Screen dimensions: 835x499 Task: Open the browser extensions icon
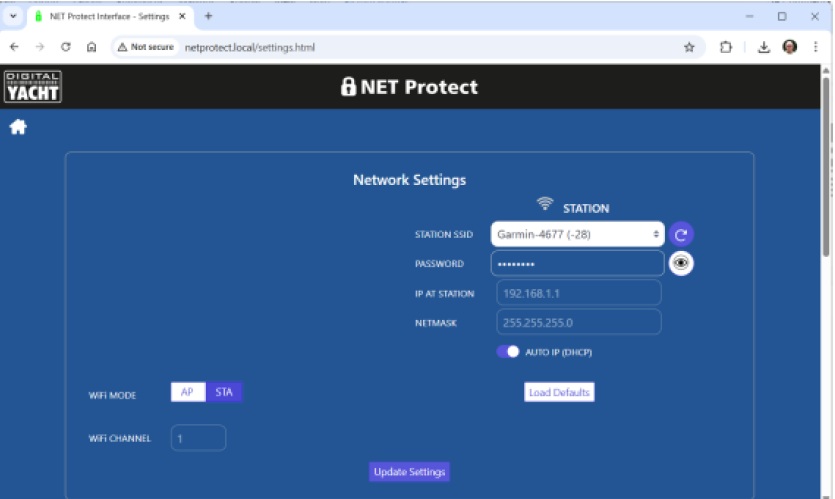[x=726, y=47]
